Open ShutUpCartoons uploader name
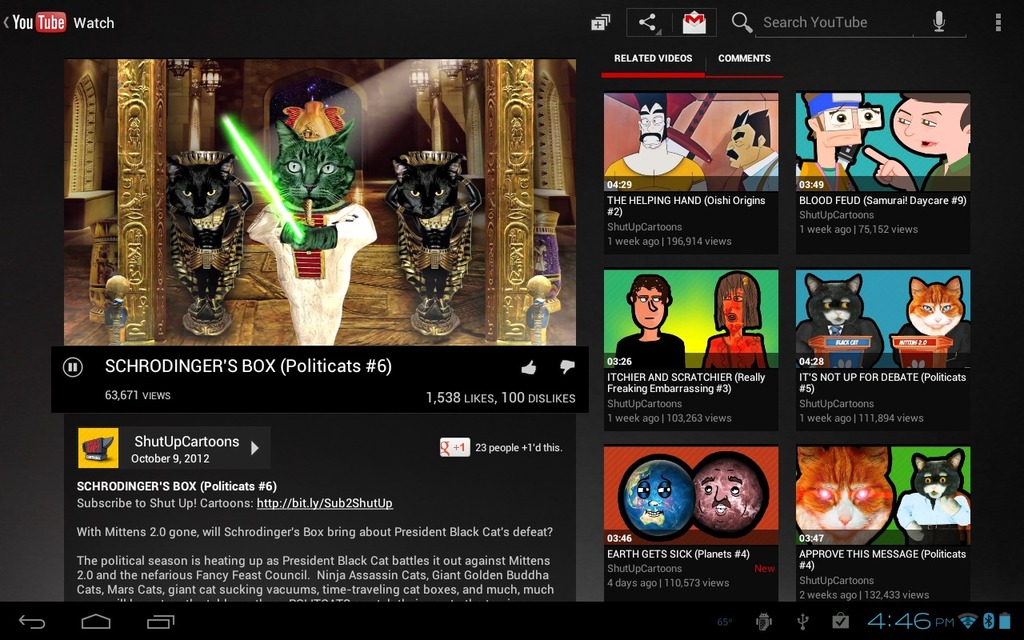 [x=187, y=441]
